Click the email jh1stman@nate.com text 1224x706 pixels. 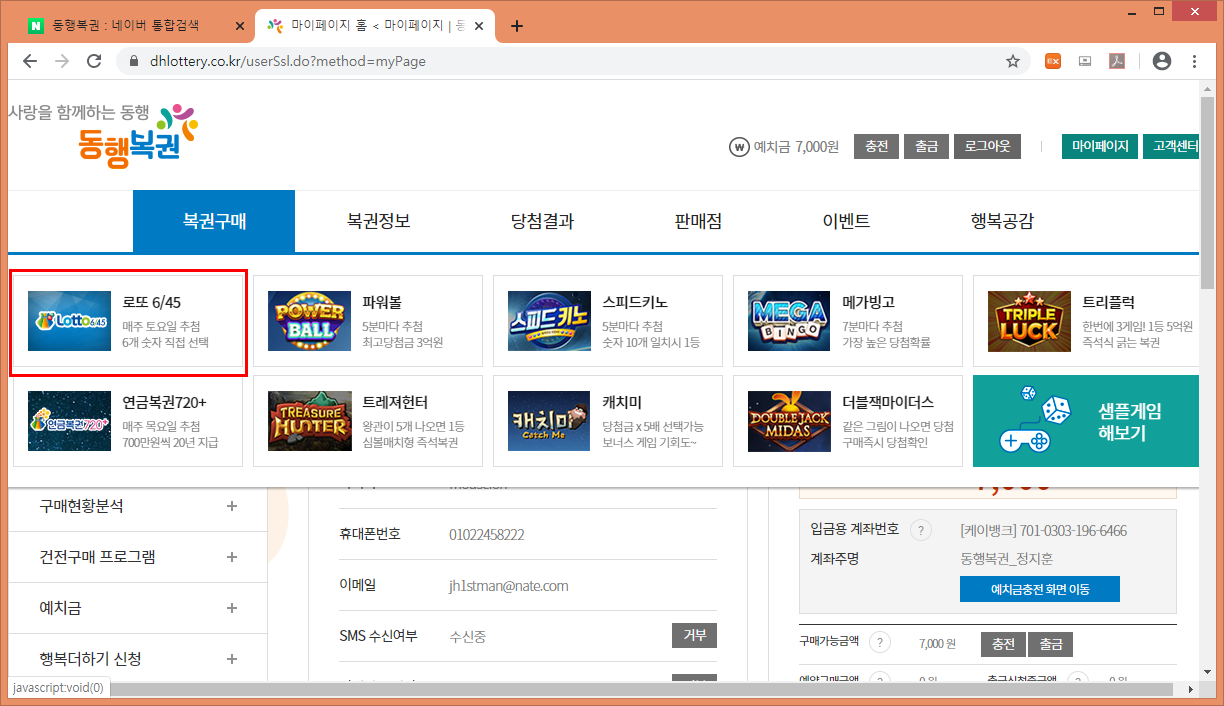point(508,586)
